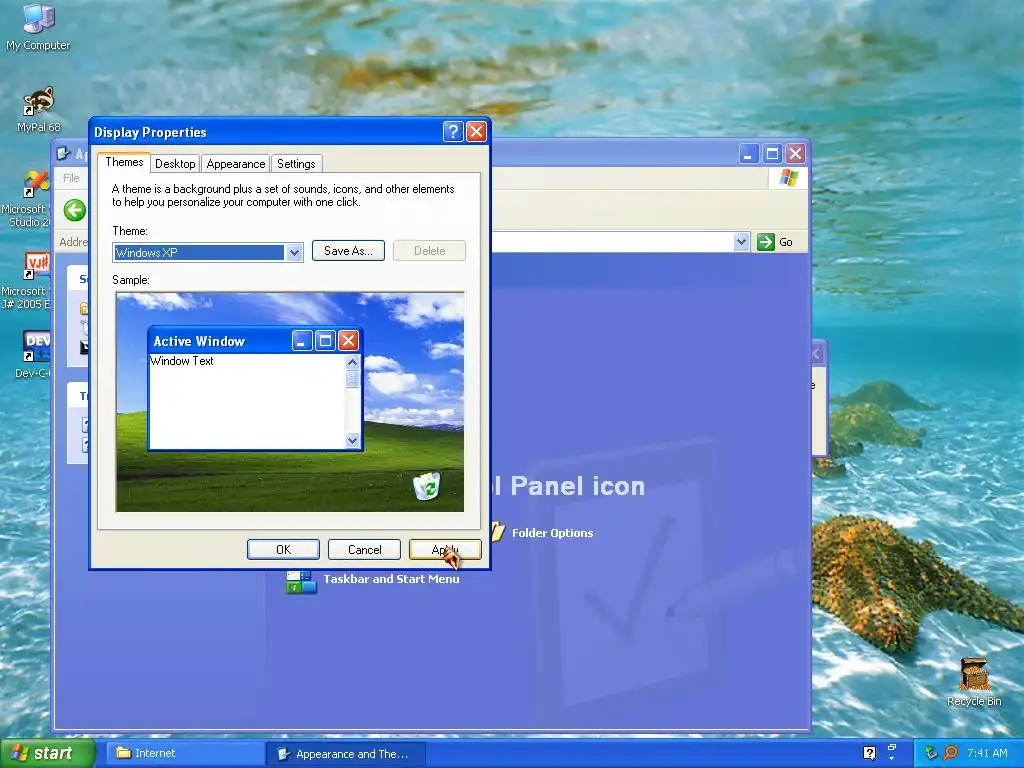This screenshot has width=1024, height=768.
Task: Click the 7:41 AM taskbar clock
Action: 987,753
